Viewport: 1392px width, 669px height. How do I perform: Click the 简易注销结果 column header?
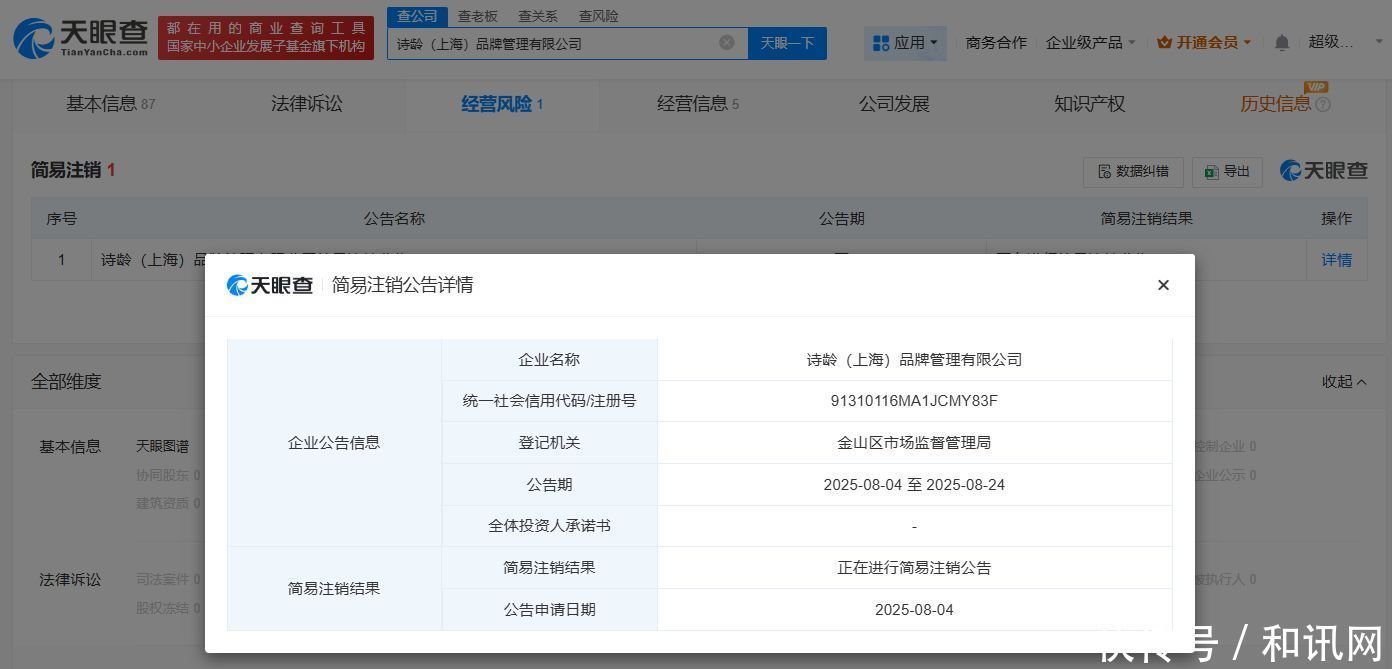[1146, 218]
